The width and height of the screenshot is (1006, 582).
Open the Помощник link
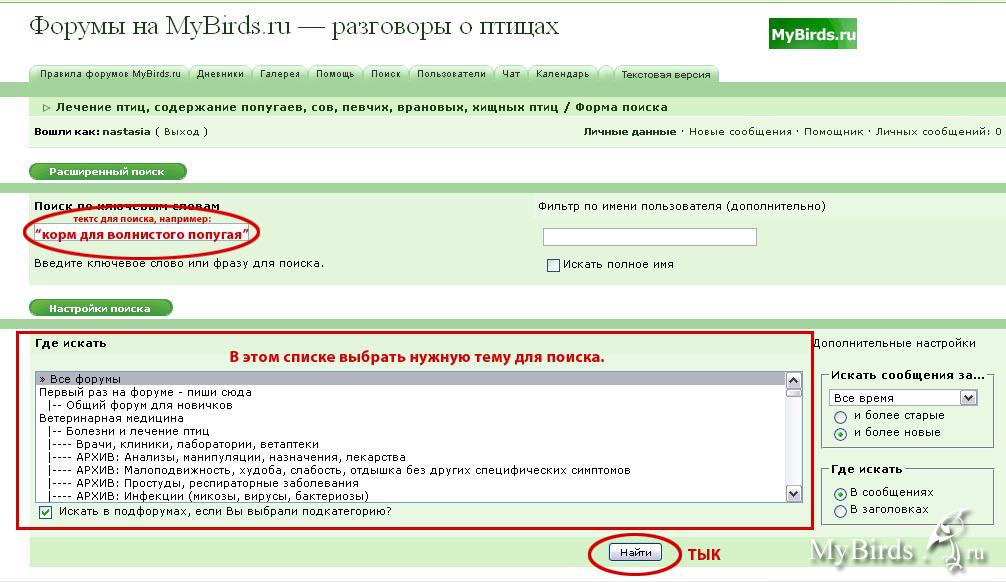click(833, 132)
